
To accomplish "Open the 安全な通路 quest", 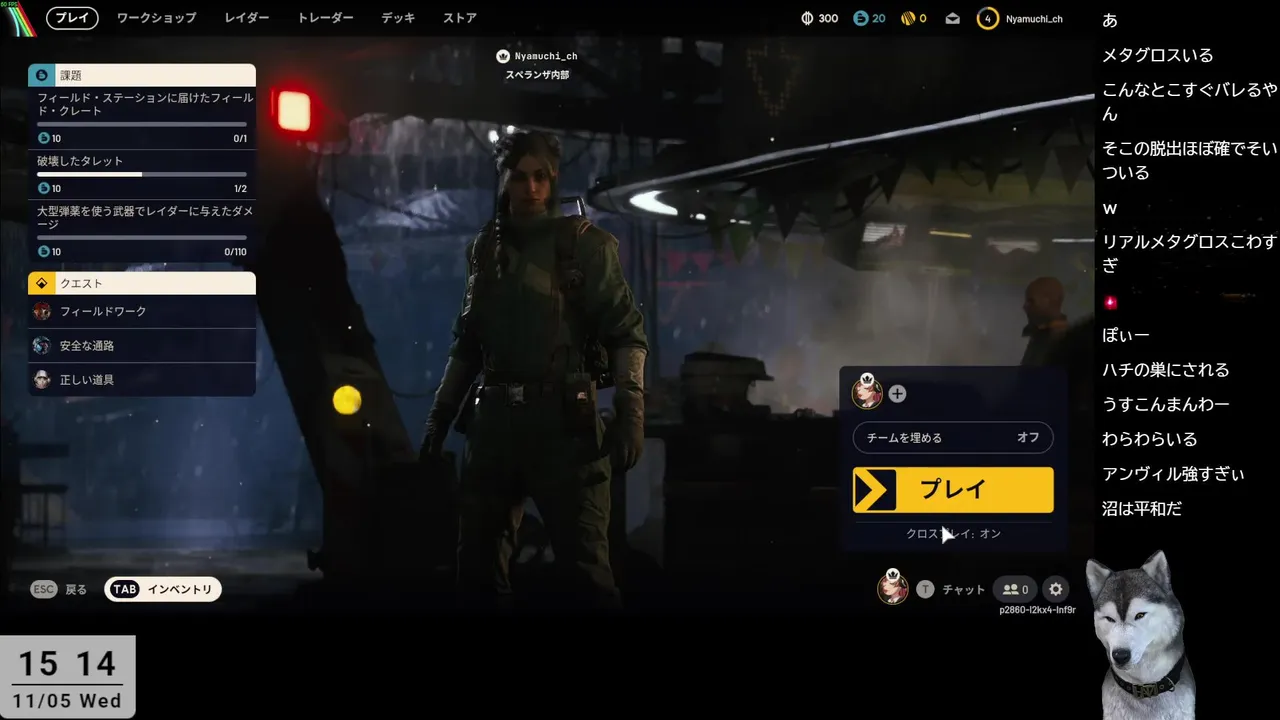I will click(x=142, y=346).
